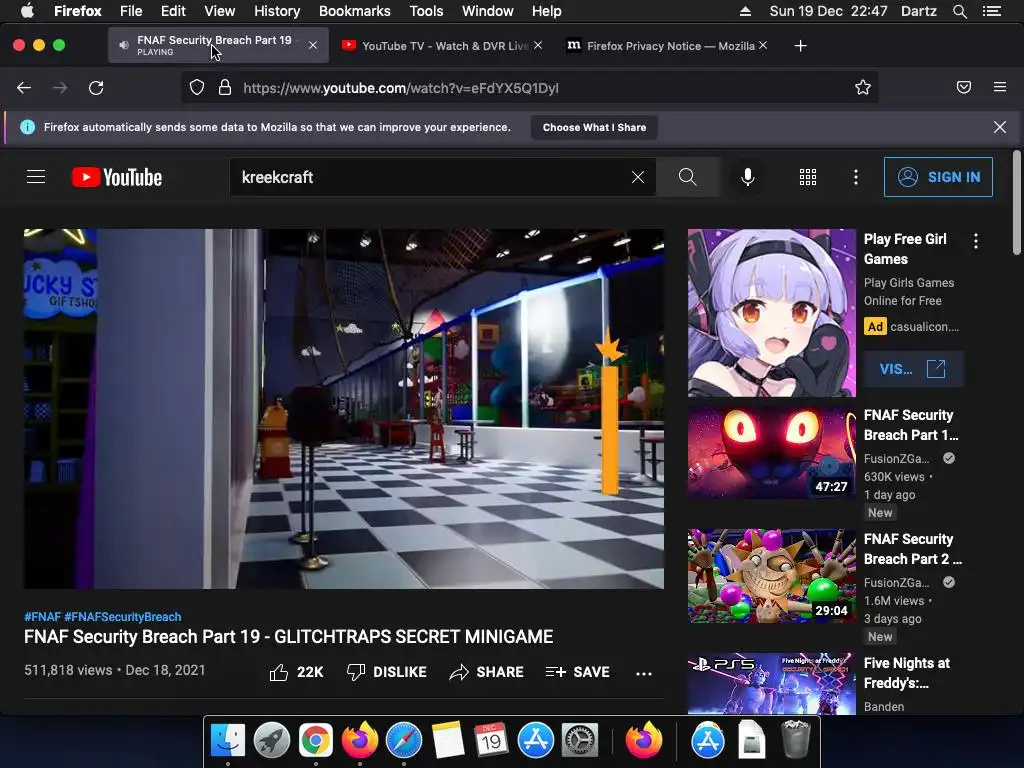Open YouTube settings three-dot menu
This screenshot has height=768, width=1024.
pyautogui.click(x=856, y=177)
